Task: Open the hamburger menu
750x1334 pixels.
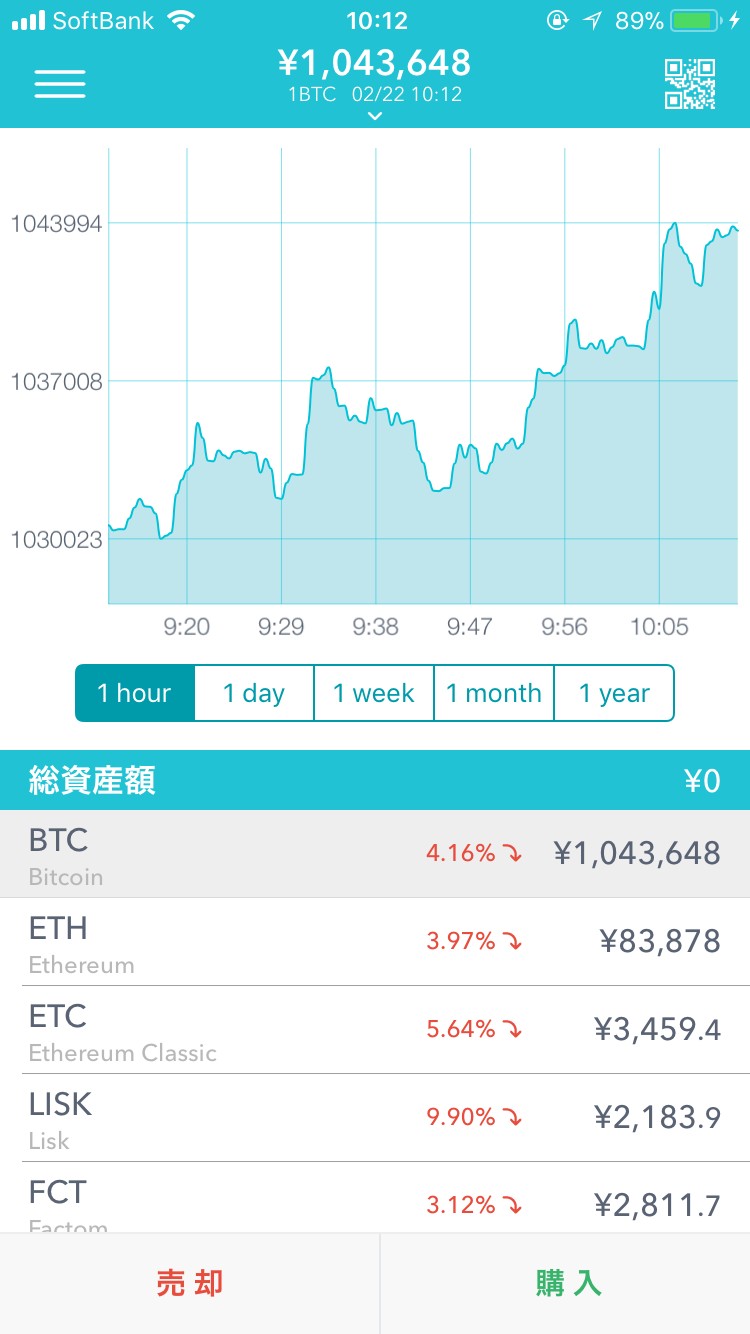Action: point(60,83)
